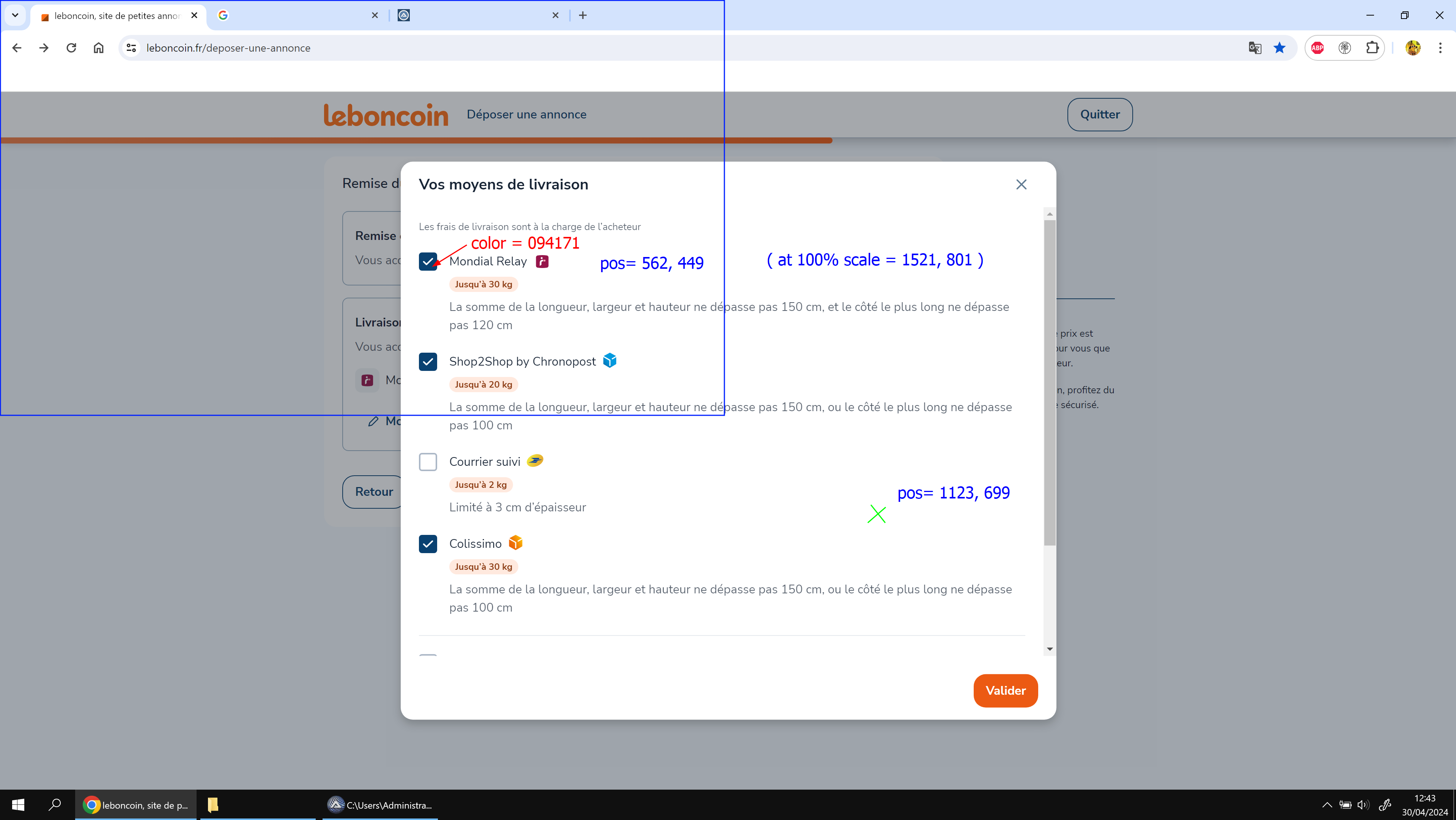Uncheck the Shop2Shop by Chronopost checkbox

point(428,361)
